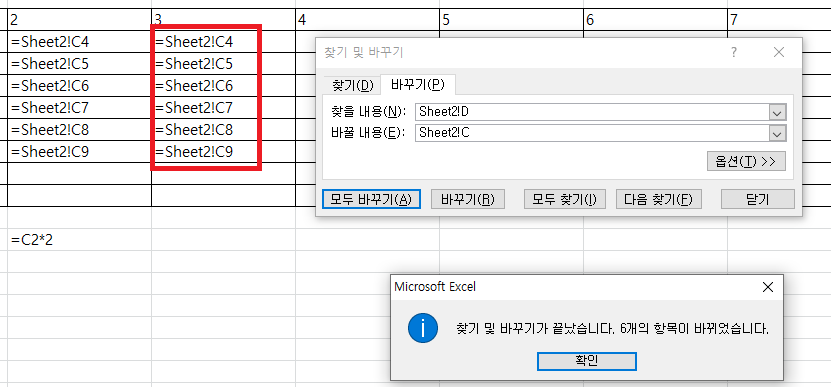Click the 확인 button in the Excel message
This screenshot has width=831, height=387.
point(587,362)
